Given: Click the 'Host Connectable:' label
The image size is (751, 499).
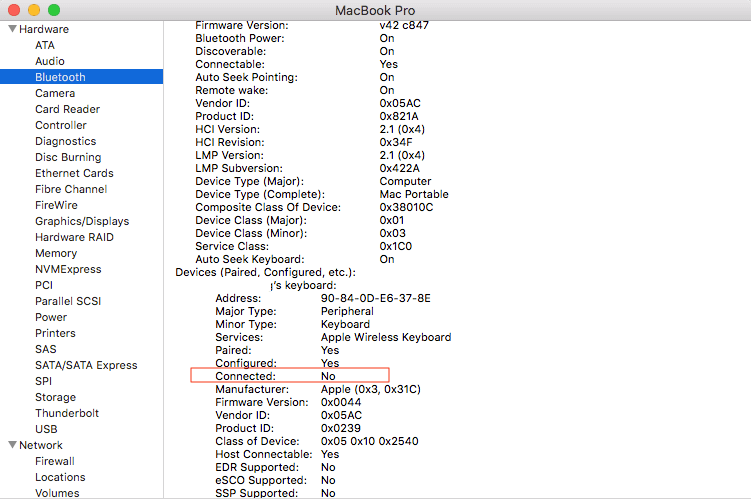Looking at the screenshot, I should tap(263, 454).
